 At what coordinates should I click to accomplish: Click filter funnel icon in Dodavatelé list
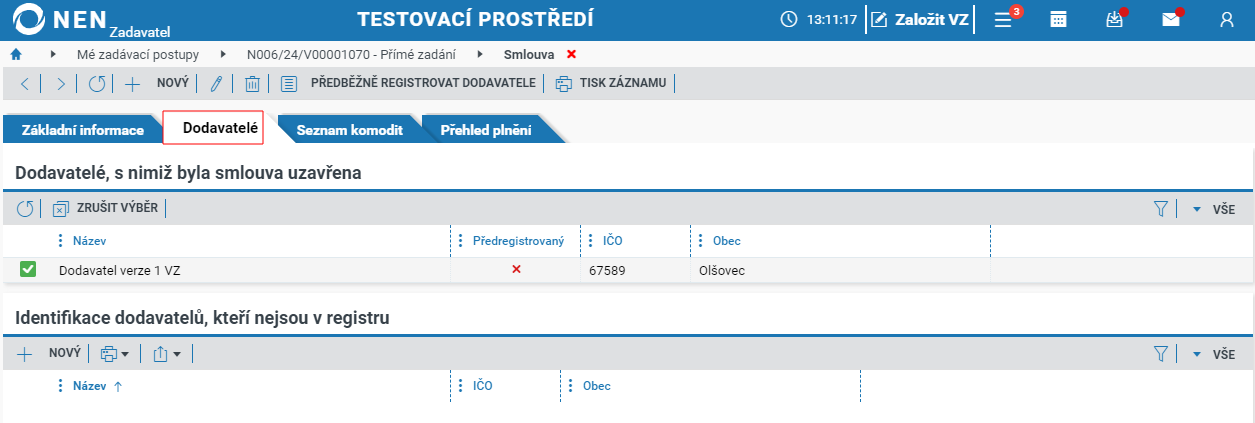[1161, 209]
